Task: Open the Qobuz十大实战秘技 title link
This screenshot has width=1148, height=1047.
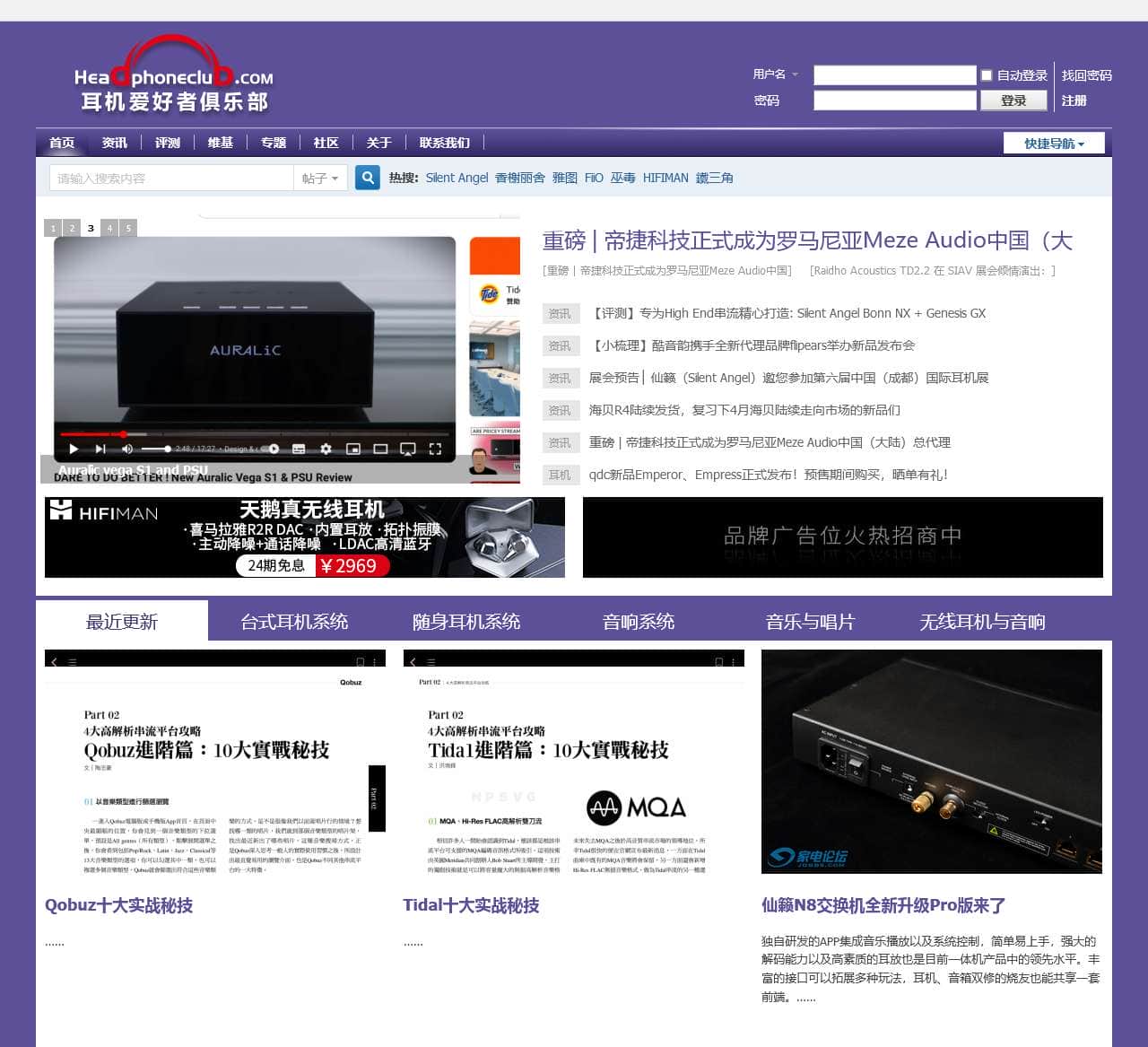Action: [119, 905]
